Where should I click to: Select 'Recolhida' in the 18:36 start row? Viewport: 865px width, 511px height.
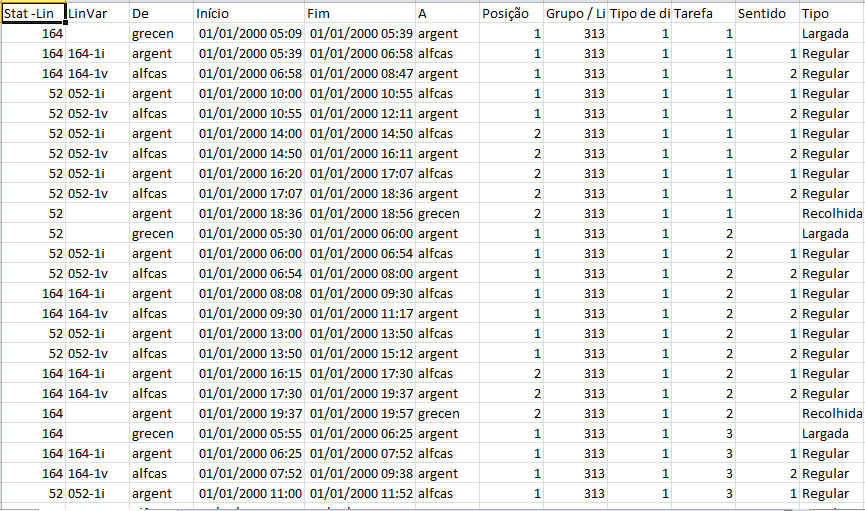[x=832, y=214]
